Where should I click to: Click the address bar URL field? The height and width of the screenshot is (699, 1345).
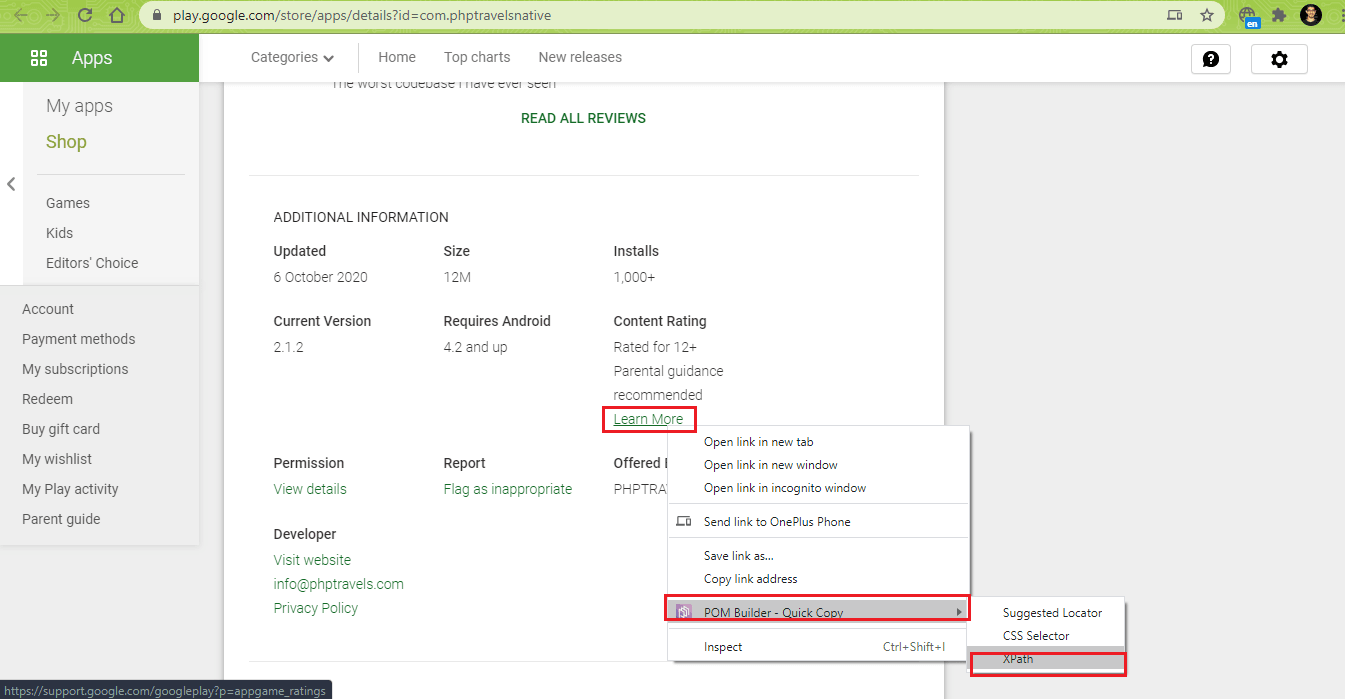[600, 15]
